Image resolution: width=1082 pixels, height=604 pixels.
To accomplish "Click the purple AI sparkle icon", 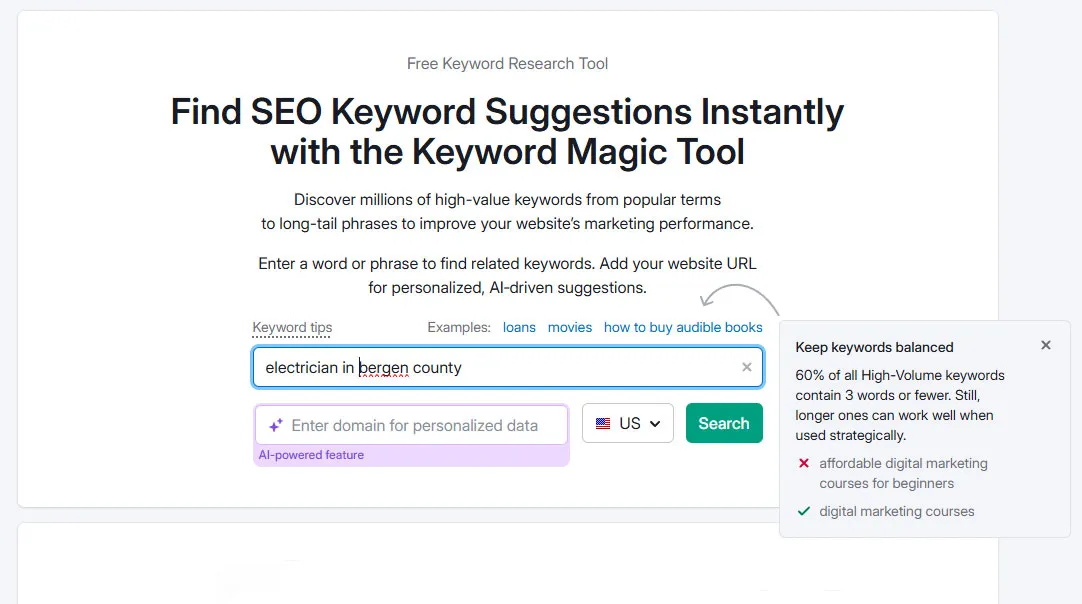I will [276, 425].
